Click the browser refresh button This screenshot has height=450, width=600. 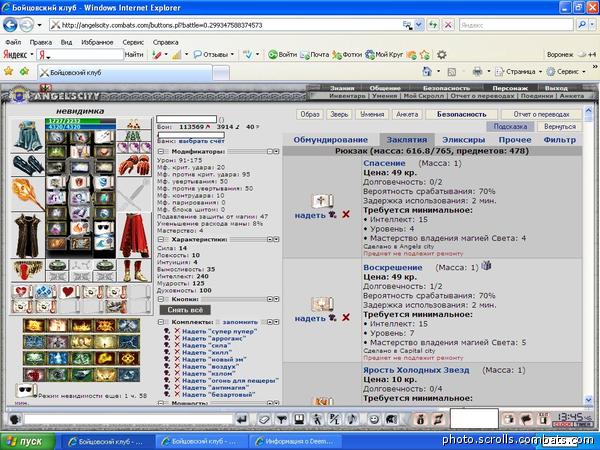point(433,25)
